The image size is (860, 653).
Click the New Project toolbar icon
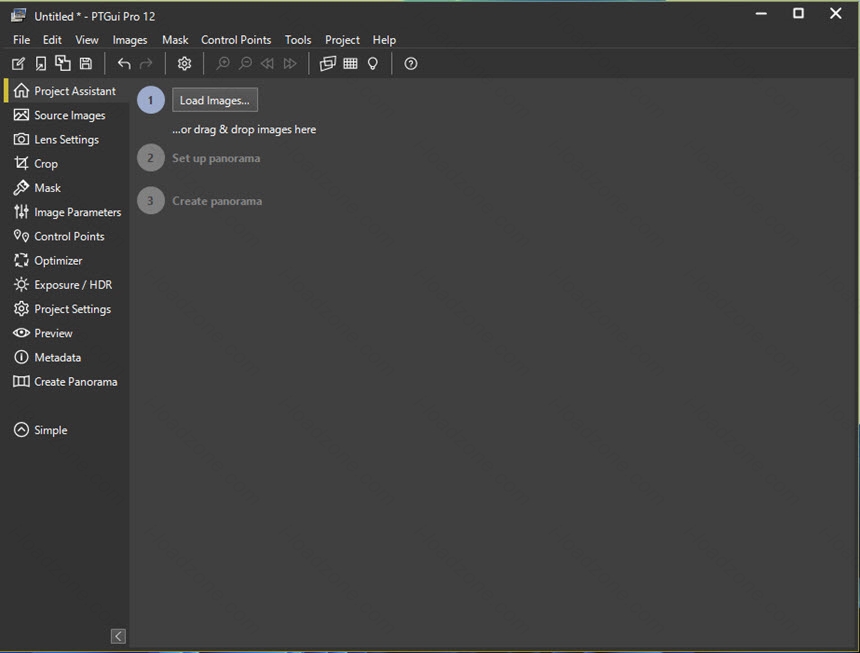coord(18,64)
